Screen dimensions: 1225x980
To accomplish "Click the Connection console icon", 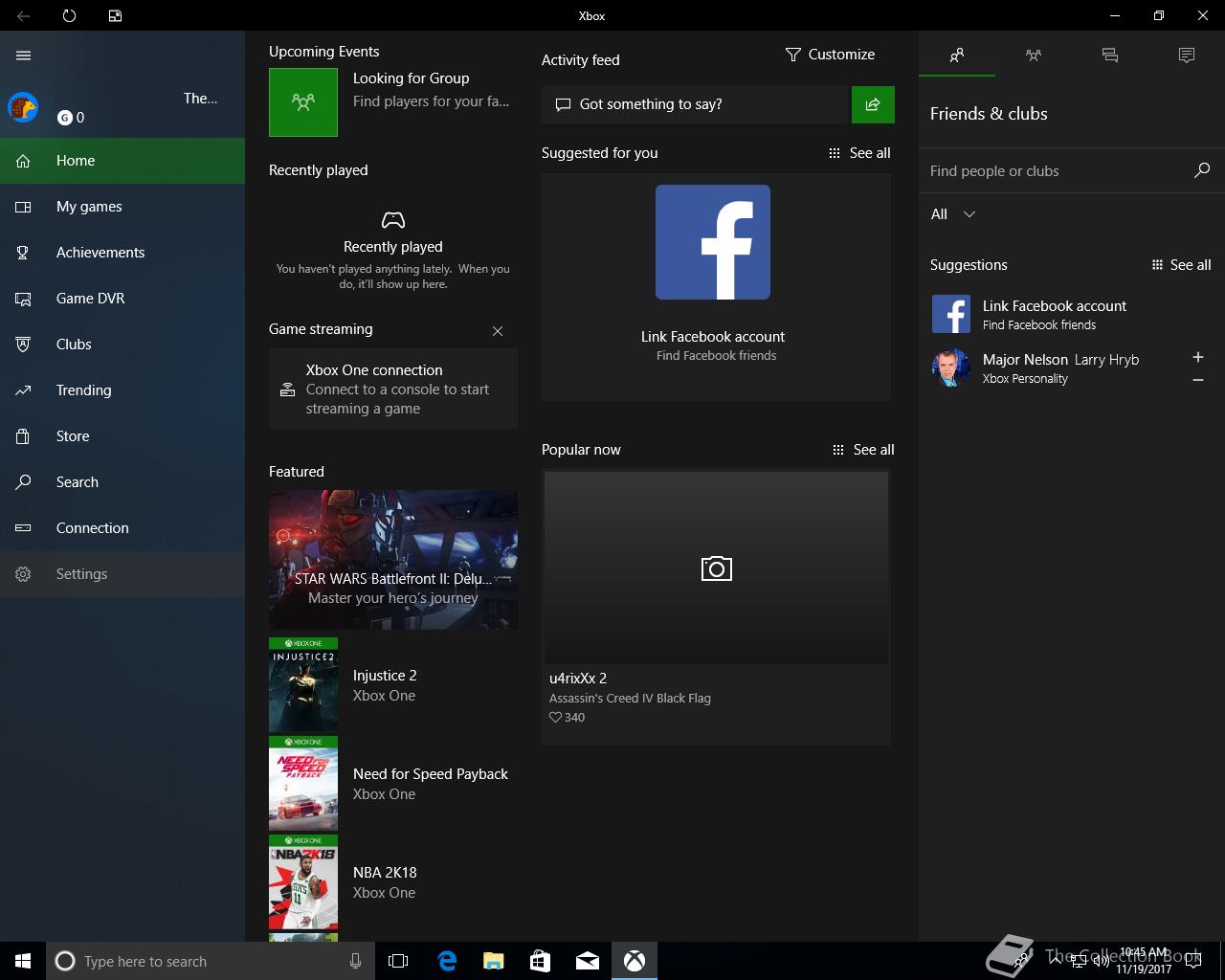I will 23,528.
